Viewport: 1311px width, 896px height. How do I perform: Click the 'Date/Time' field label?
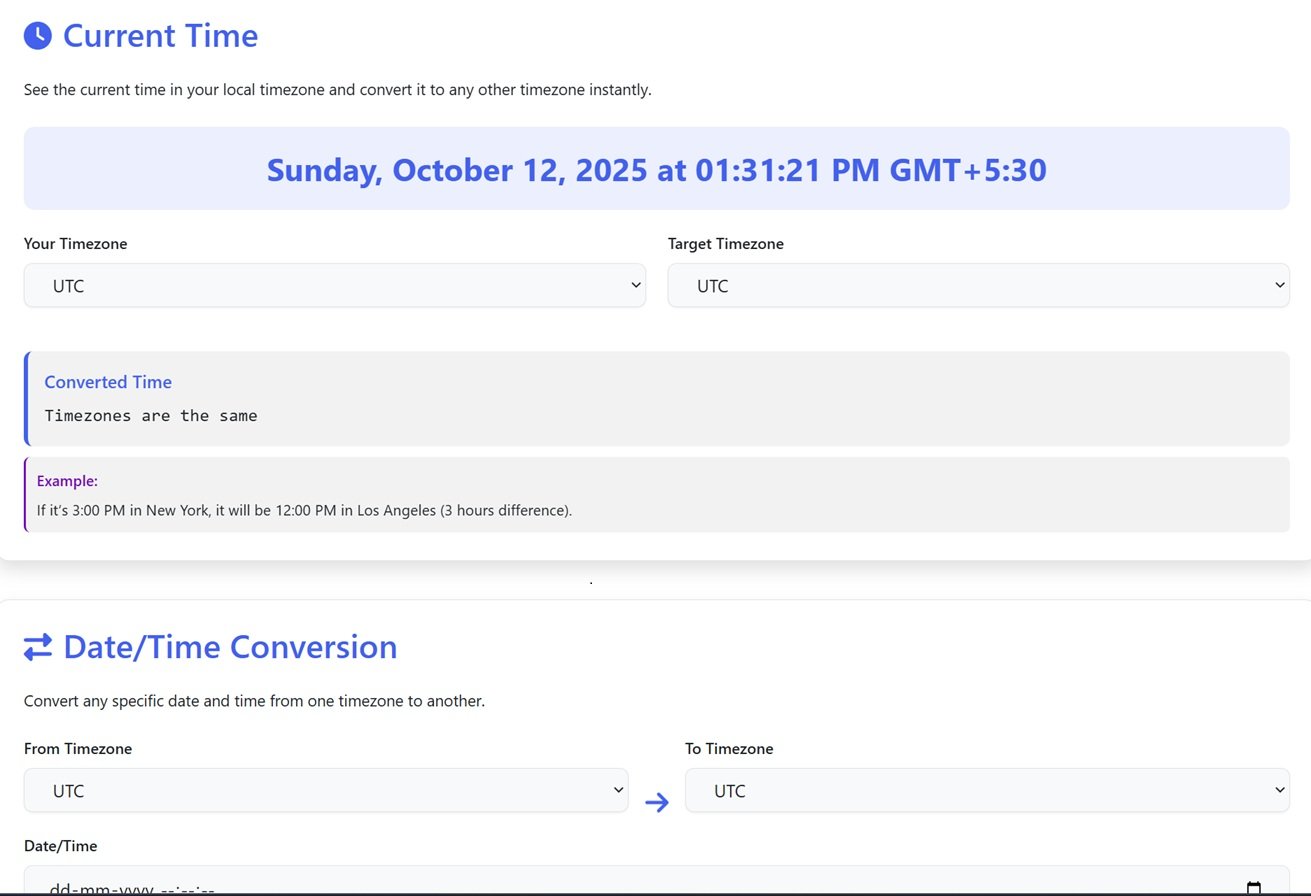point(61,846)
